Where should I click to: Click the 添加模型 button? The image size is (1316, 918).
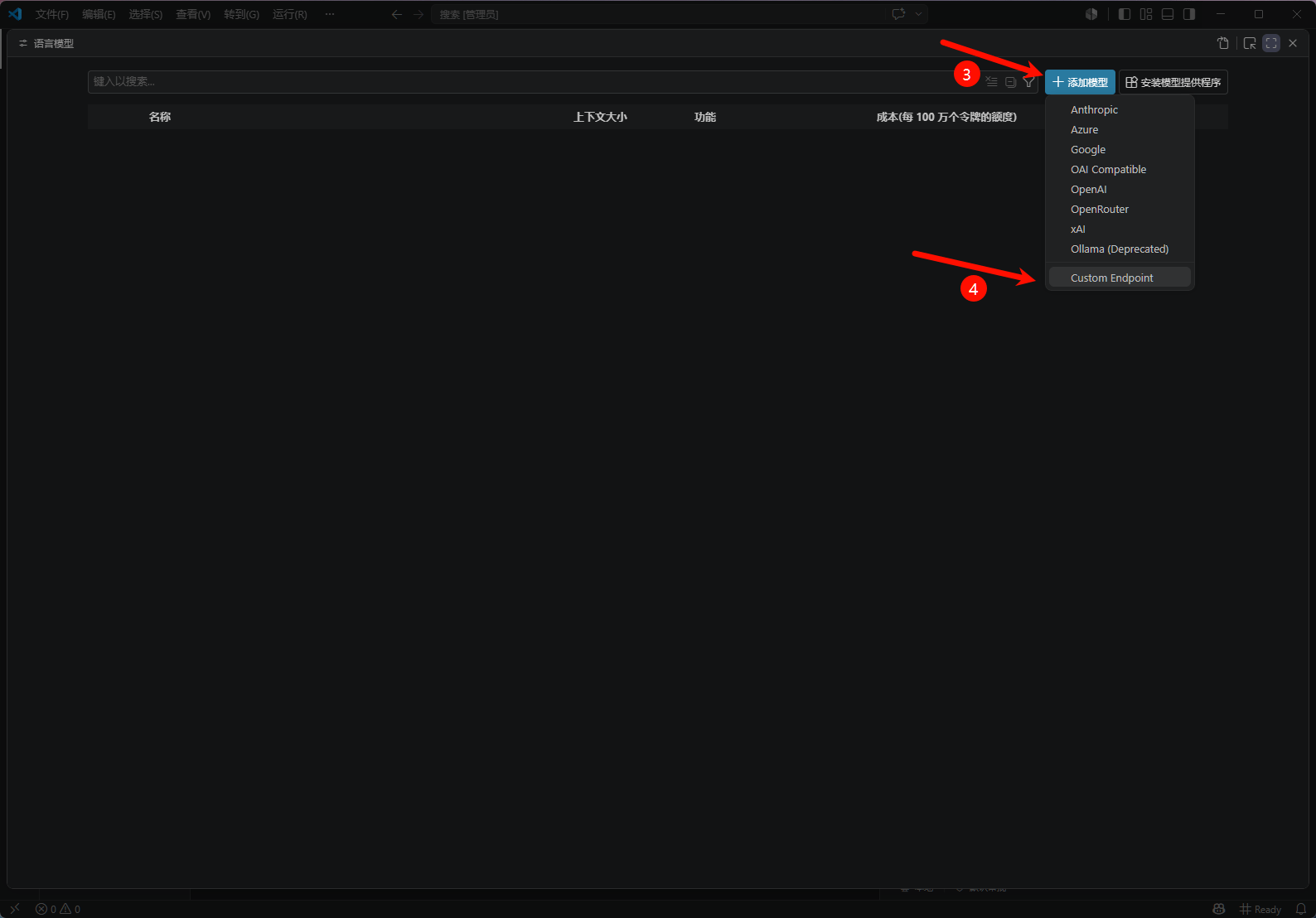click(1080, 82)
